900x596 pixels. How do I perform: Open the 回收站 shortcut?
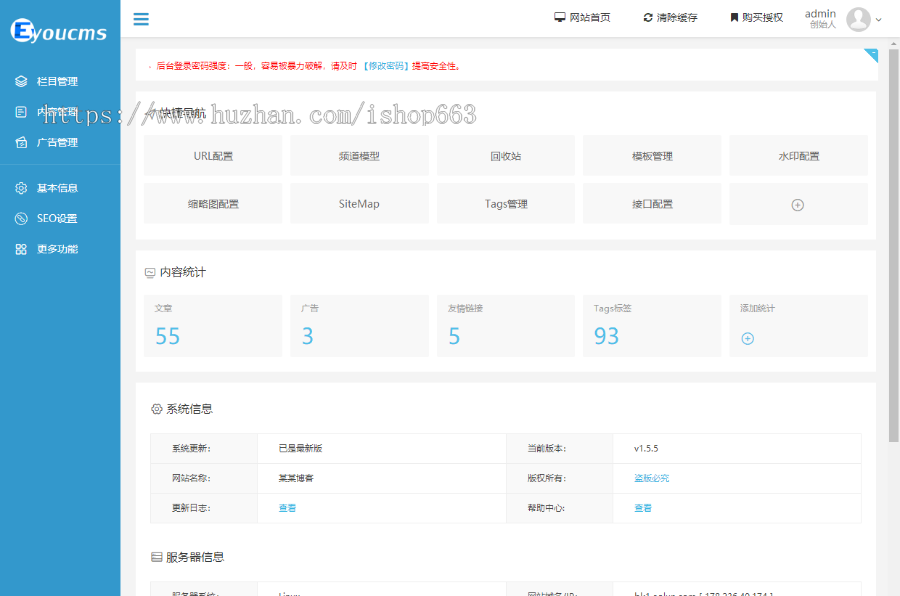point(506,156)
